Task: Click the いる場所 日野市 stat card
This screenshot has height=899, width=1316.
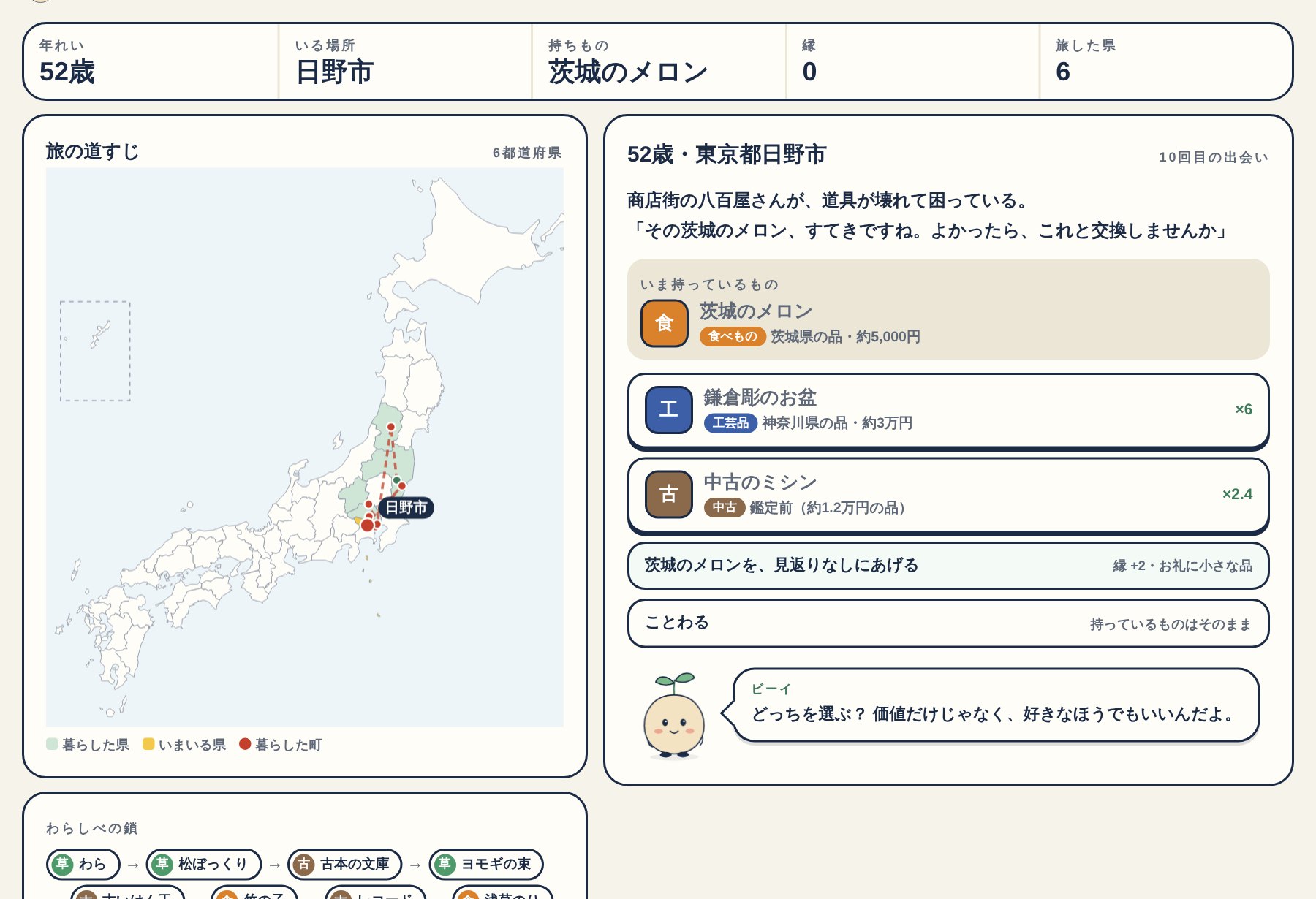Action: pyautogui.click(x=405, y=61)
